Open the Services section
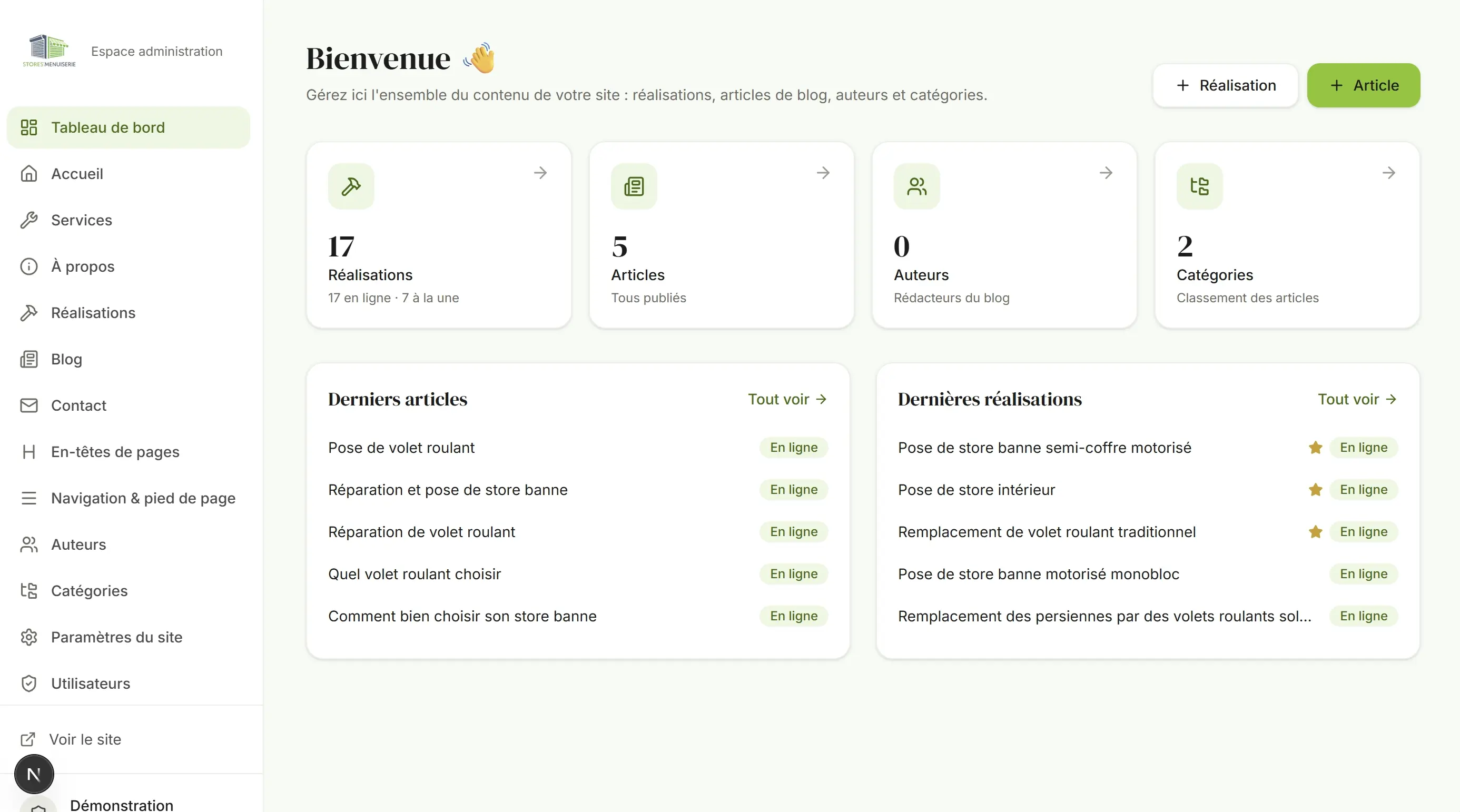The image size is (1460, 812). click(128, 220)
